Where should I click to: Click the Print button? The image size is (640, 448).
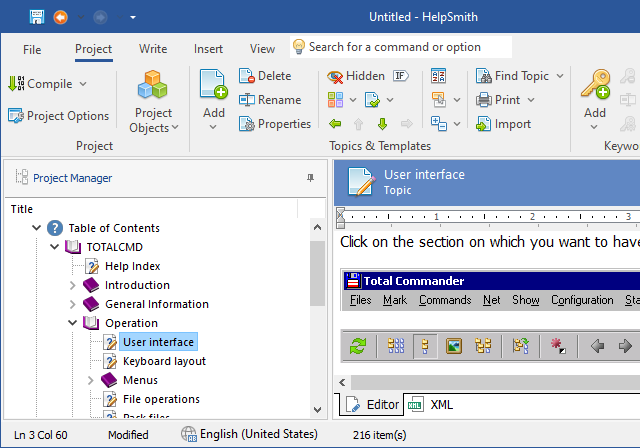click(498, 100)
